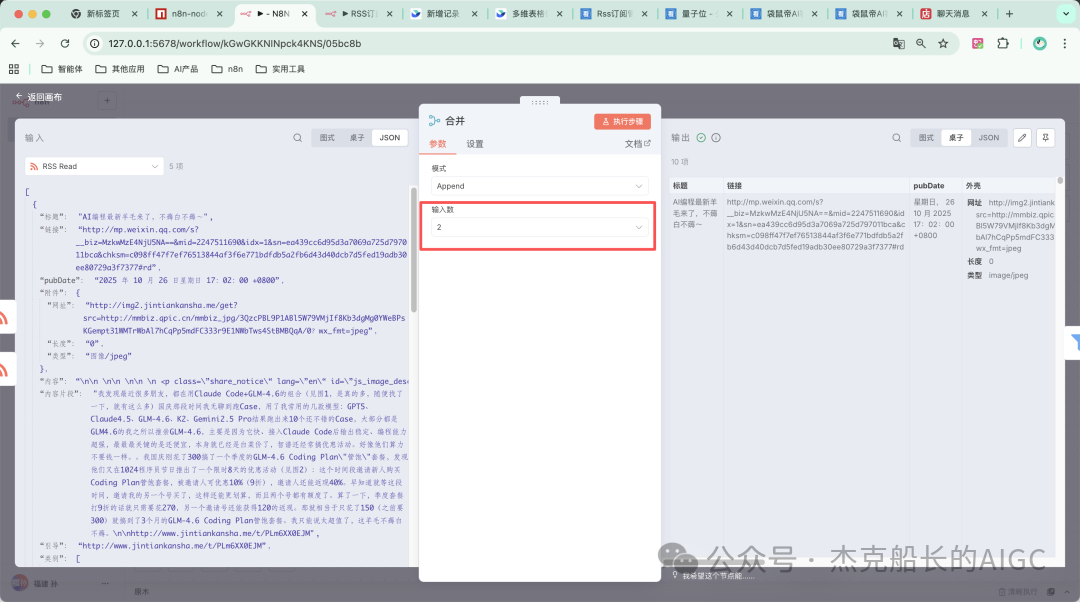This screenshot has width=1080, height=602.
Task: Open the 实用工具 bookmarks folder
Action: [x=280, y=69]
